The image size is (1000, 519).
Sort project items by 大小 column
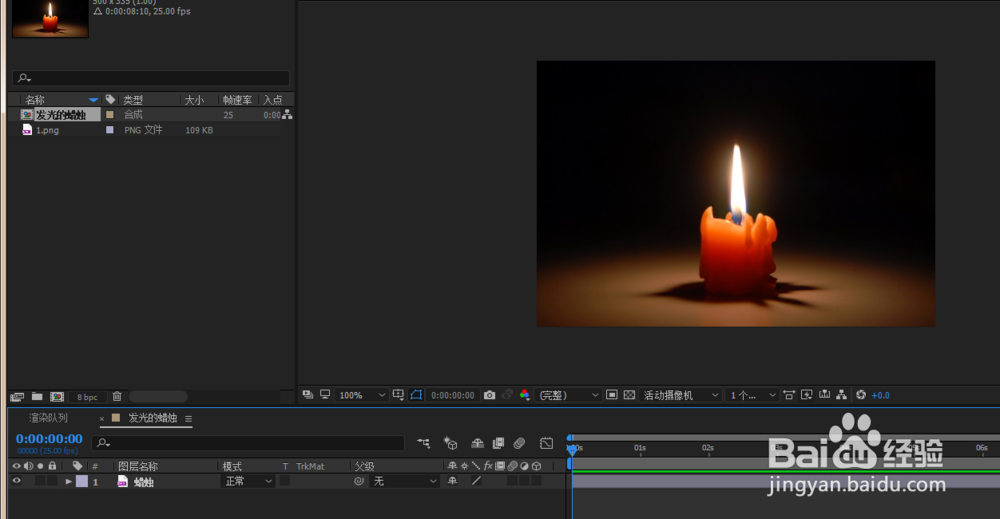pyautogui.click(x=194, y=100)
